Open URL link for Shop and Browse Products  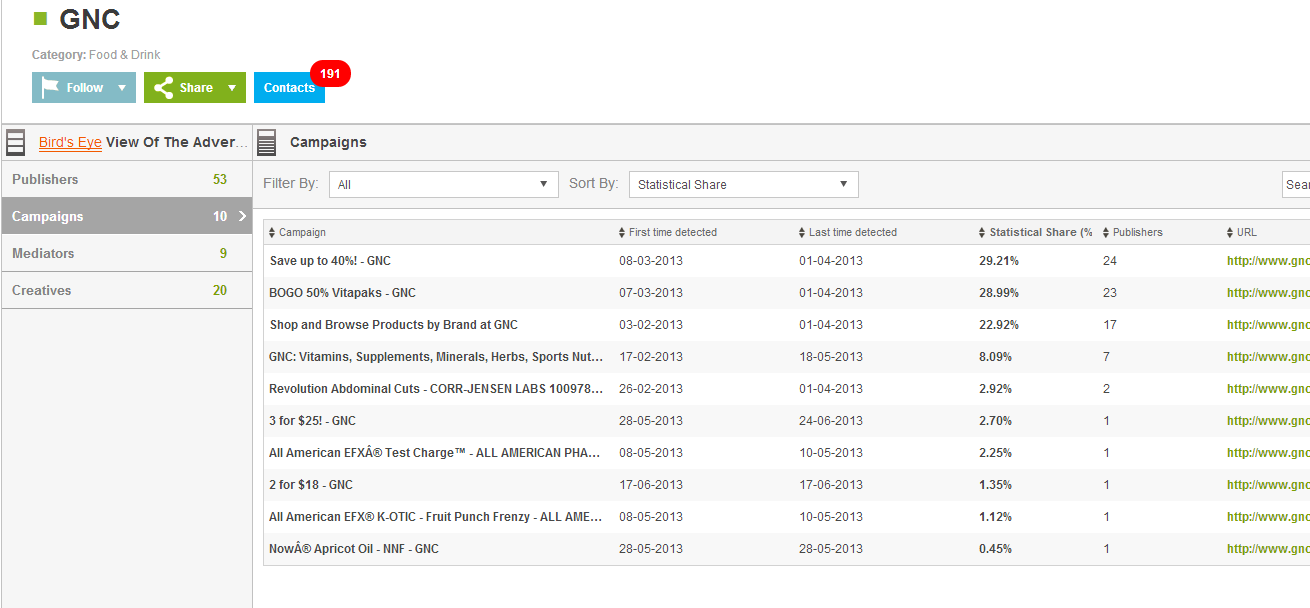(x=1268, y=325)
